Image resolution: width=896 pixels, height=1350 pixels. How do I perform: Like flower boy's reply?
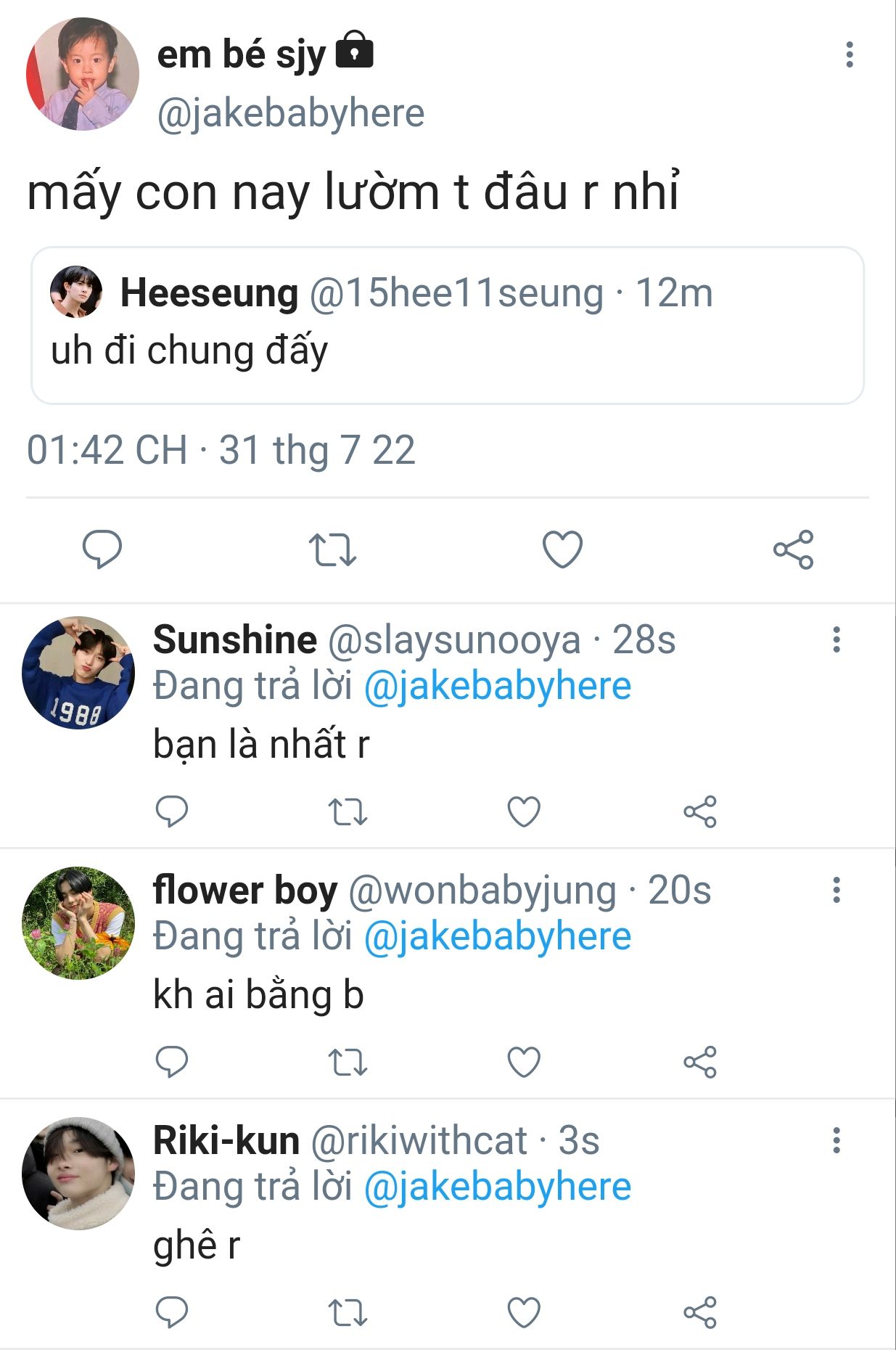pos(524,1063)
